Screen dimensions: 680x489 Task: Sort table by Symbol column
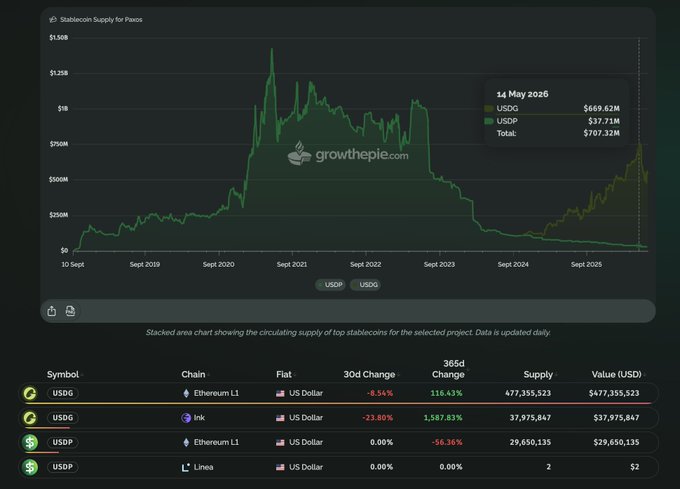click(x=65, y=375)
